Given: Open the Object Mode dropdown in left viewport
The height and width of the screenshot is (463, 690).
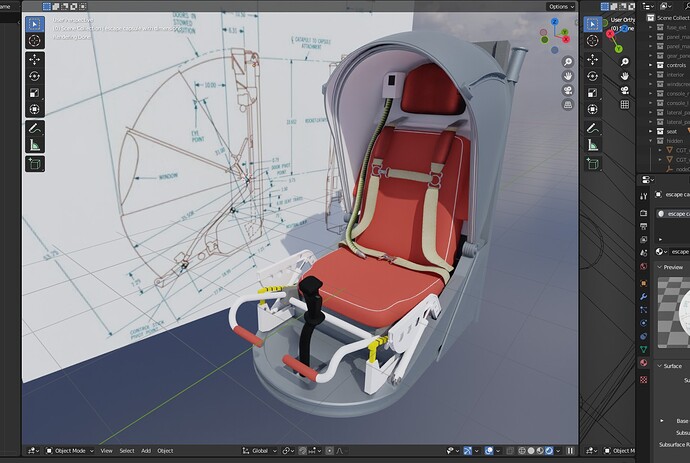Looking at the screenshot, I should 70,451.
